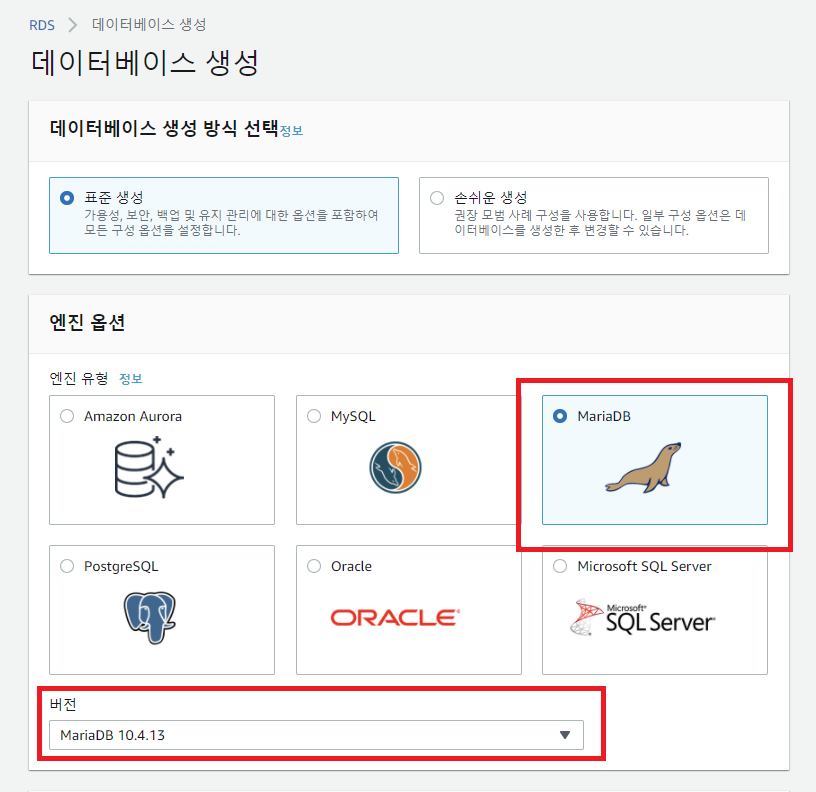Click 데이터베이스 생성 breadcrumb text

(149, 24)
